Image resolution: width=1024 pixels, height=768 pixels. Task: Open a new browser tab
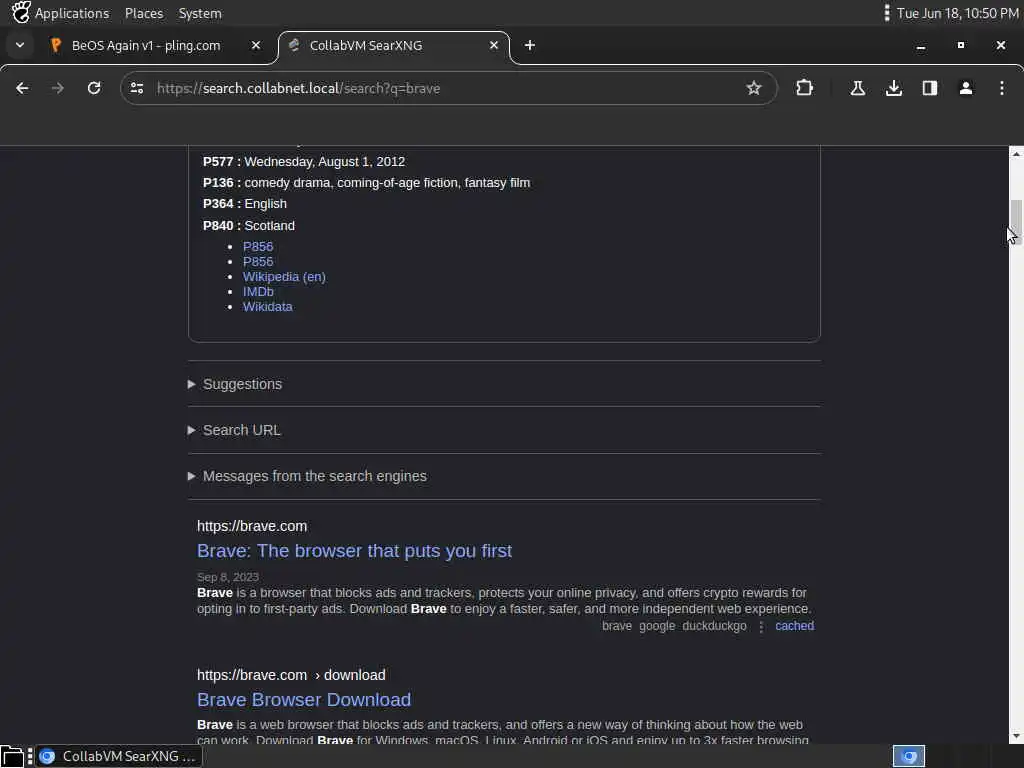pos(530,45)
